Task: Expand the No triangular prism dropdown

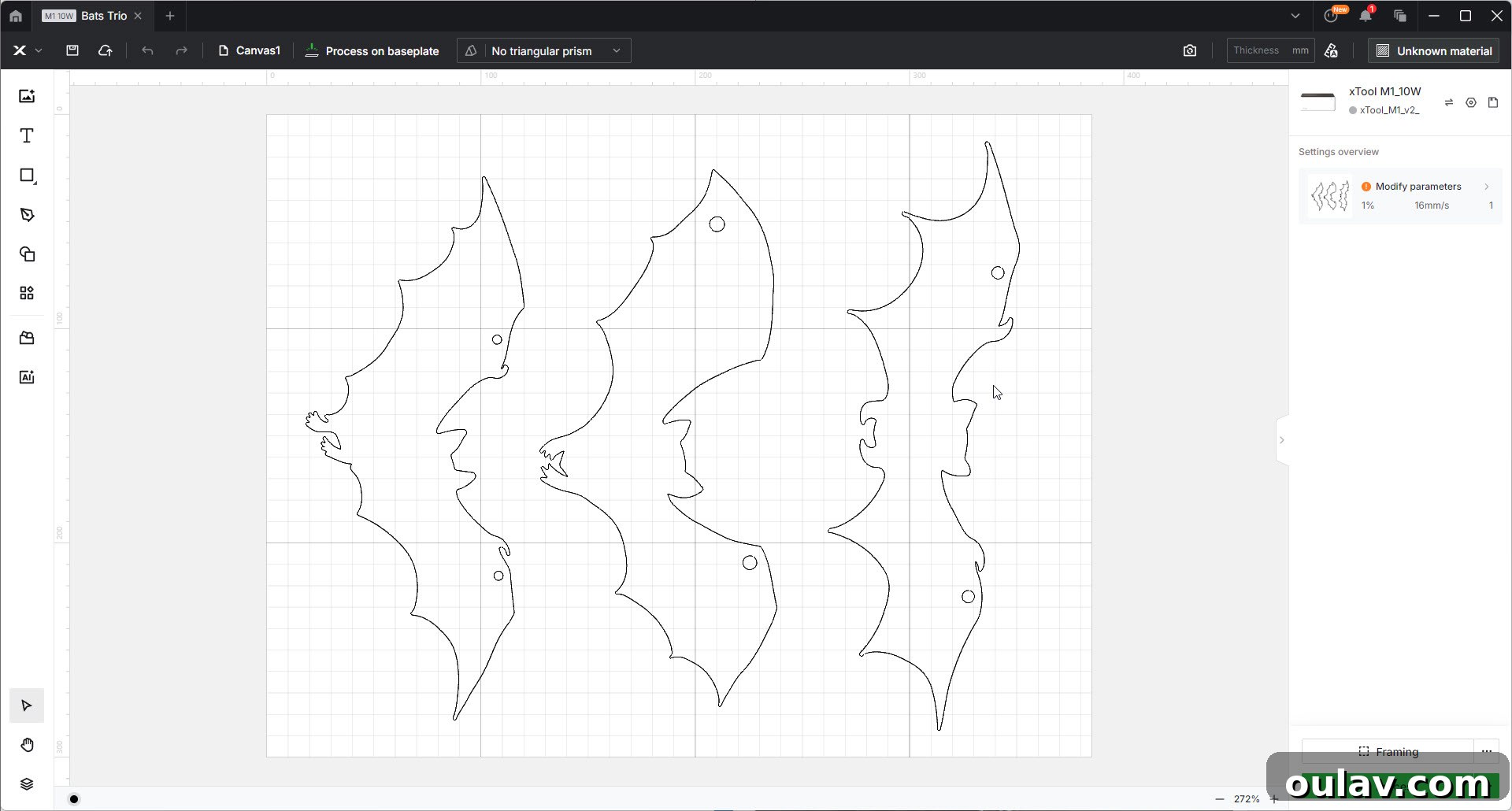Action: [x=544, y=50]
